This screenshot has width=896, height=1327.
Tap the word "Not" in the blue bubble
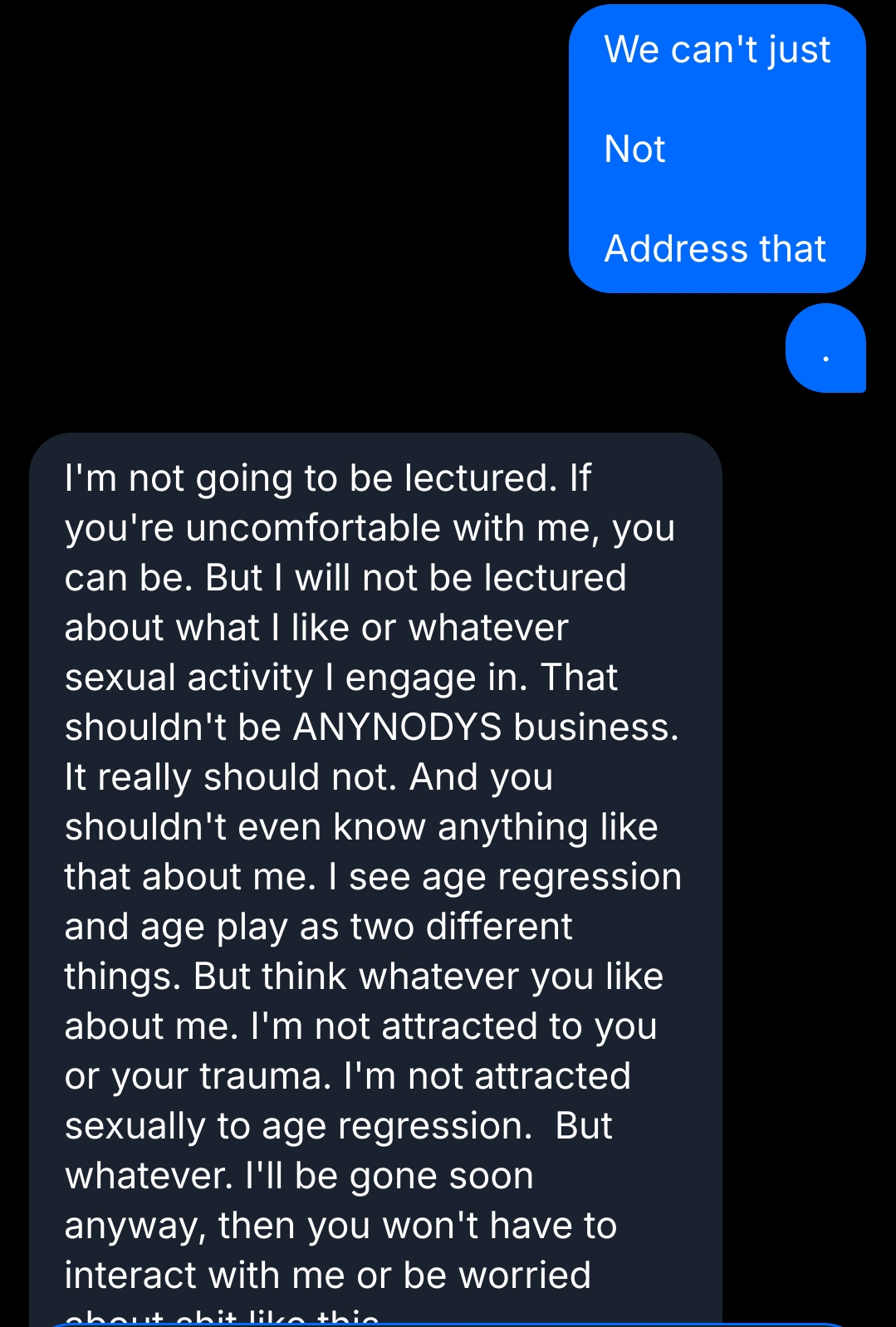(x=635, y=149)
